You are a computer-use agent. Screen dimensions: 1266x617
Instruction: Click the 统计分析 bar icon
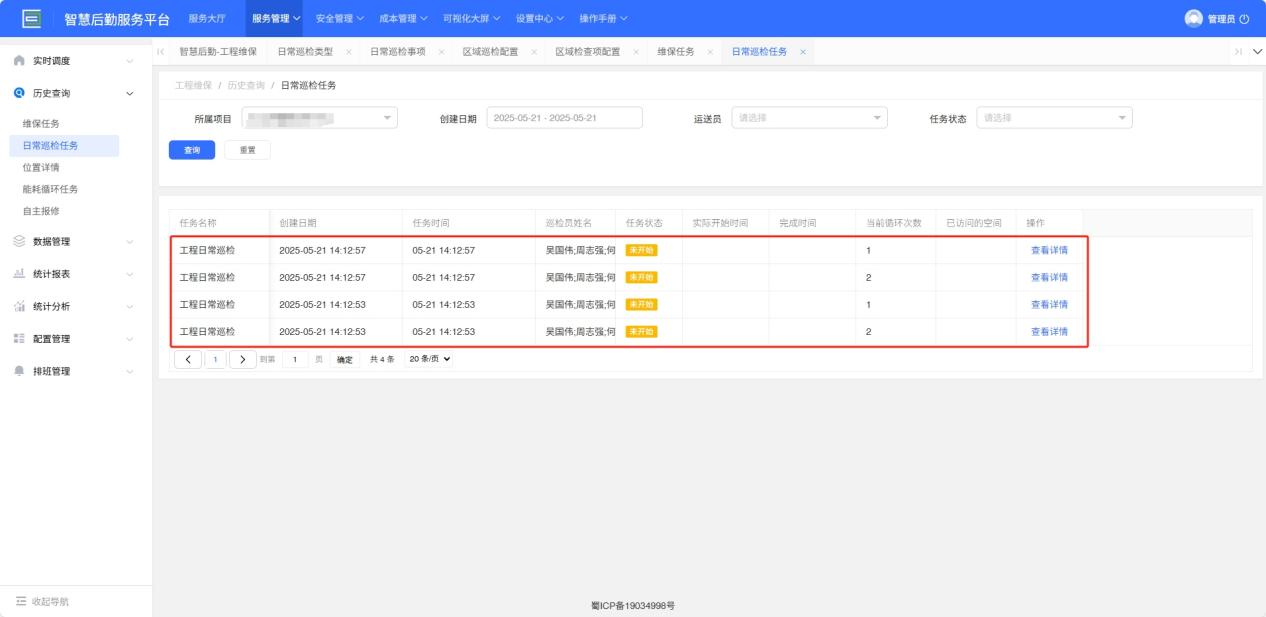pyautogui.click(x=20, y=306)
